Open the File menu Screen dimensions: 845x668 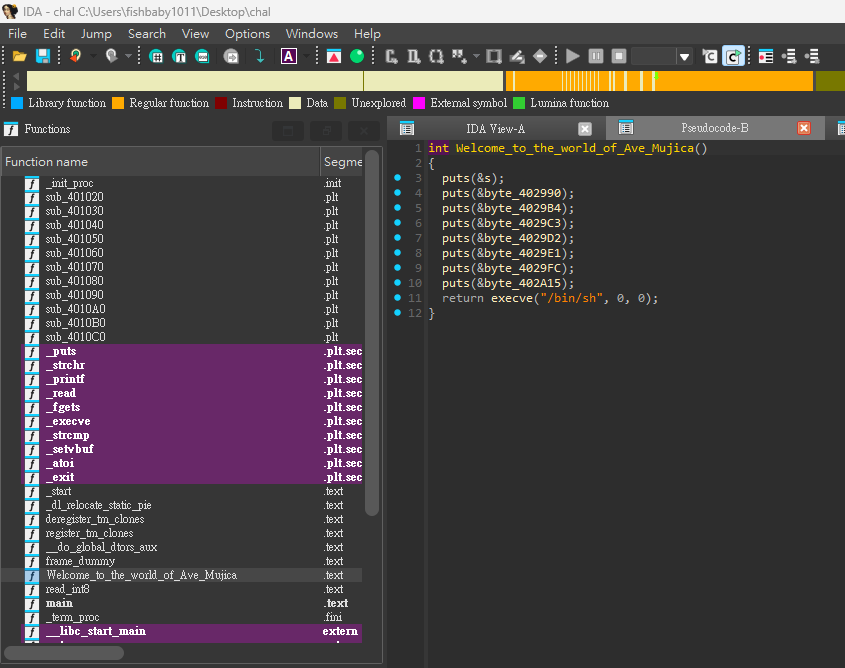[x=17, y=34]
